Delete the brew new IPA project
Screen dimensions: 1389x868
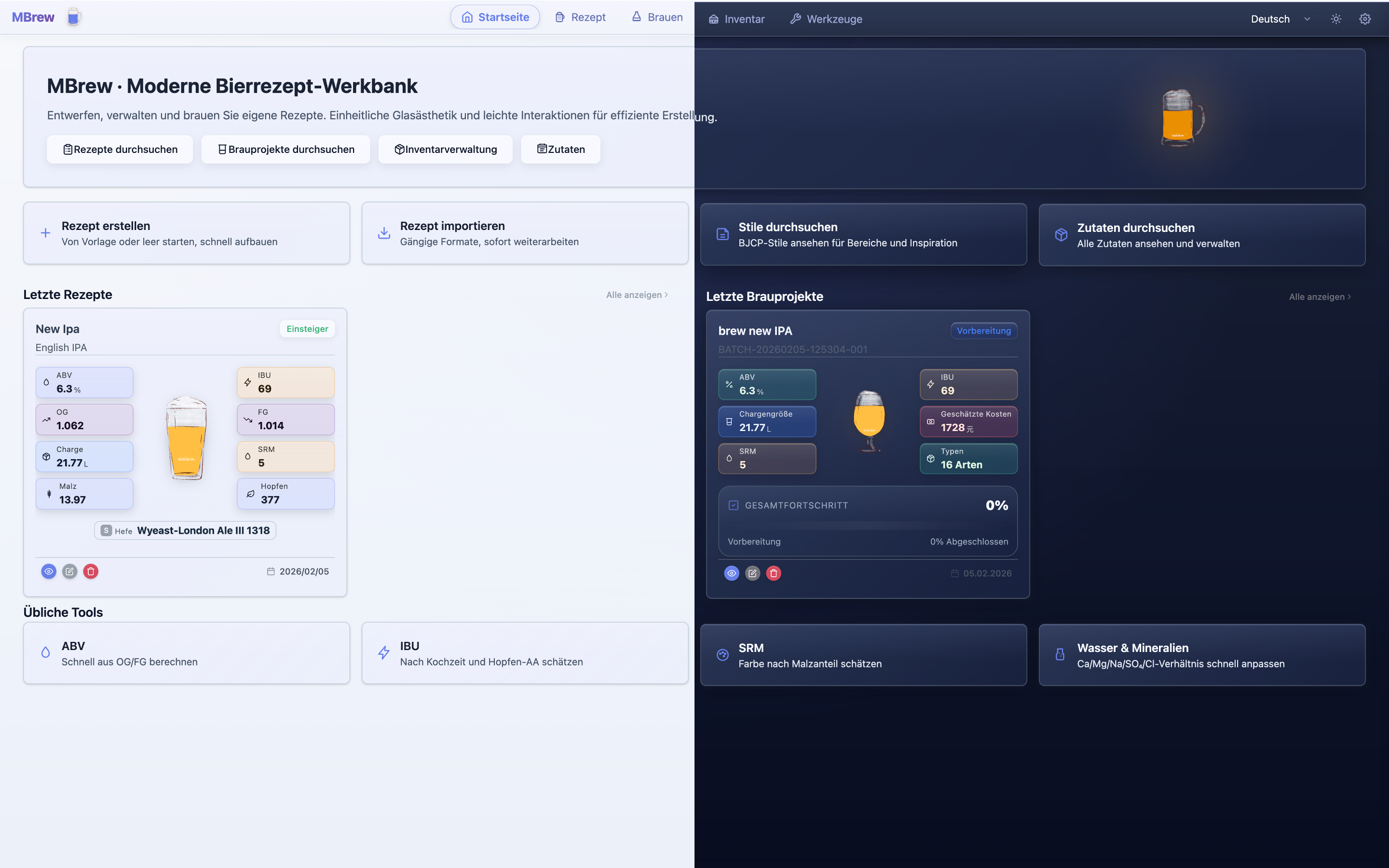click(773, 573)
